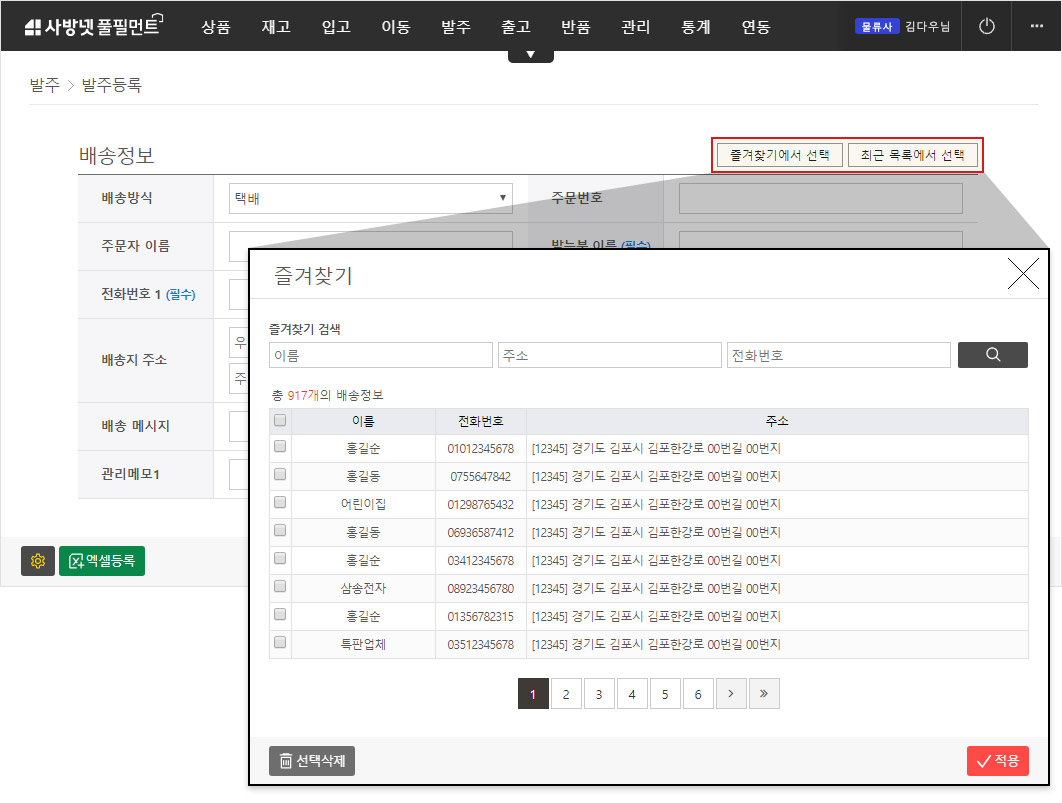Screen dimensions: 1062x803
Task: Click 선택삭제 trash button
Action: point(312,761)
